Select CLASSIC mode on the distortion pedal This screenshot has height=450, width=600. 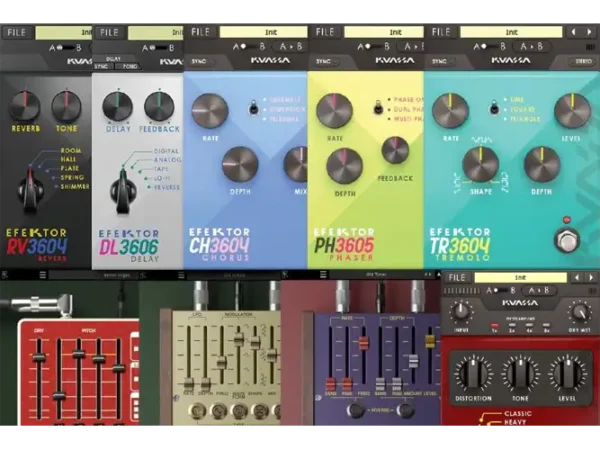(518, 414)
